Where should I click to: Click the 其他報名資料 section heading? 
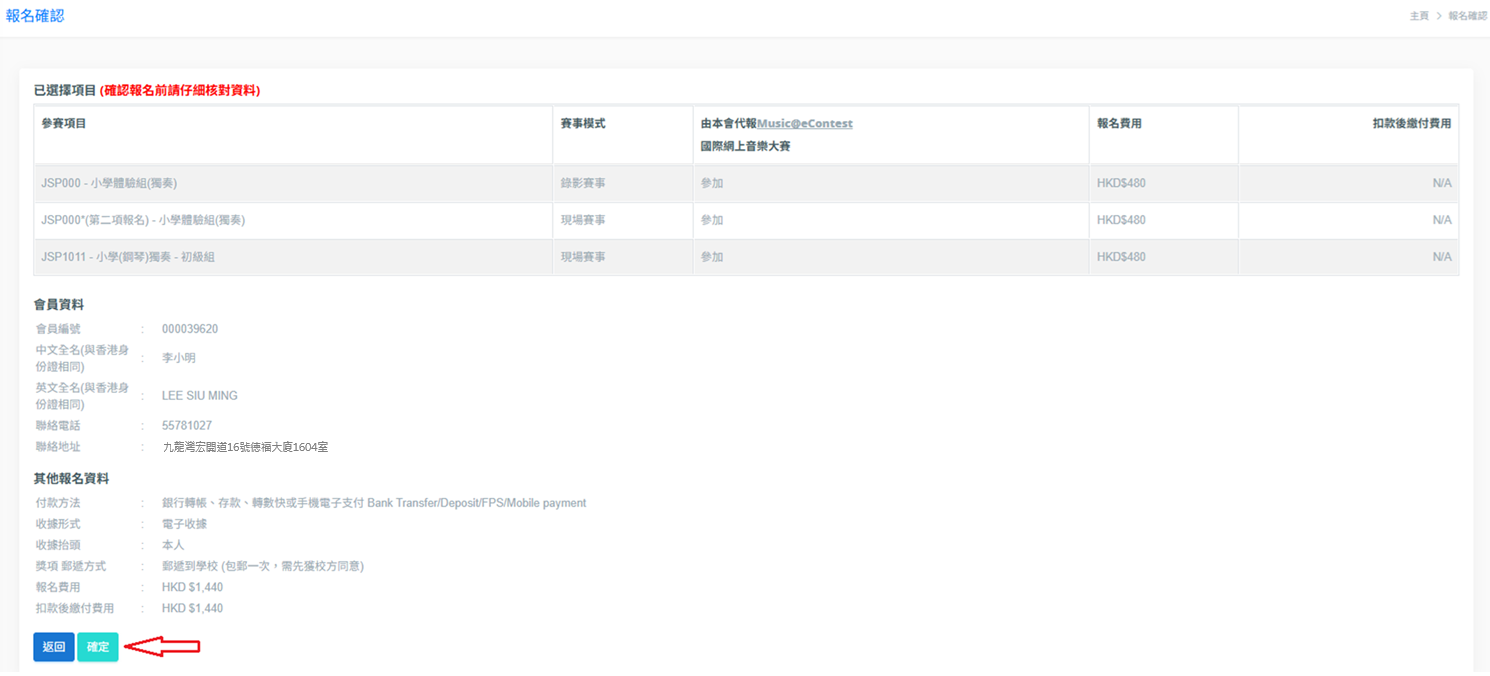coord(71,479)
